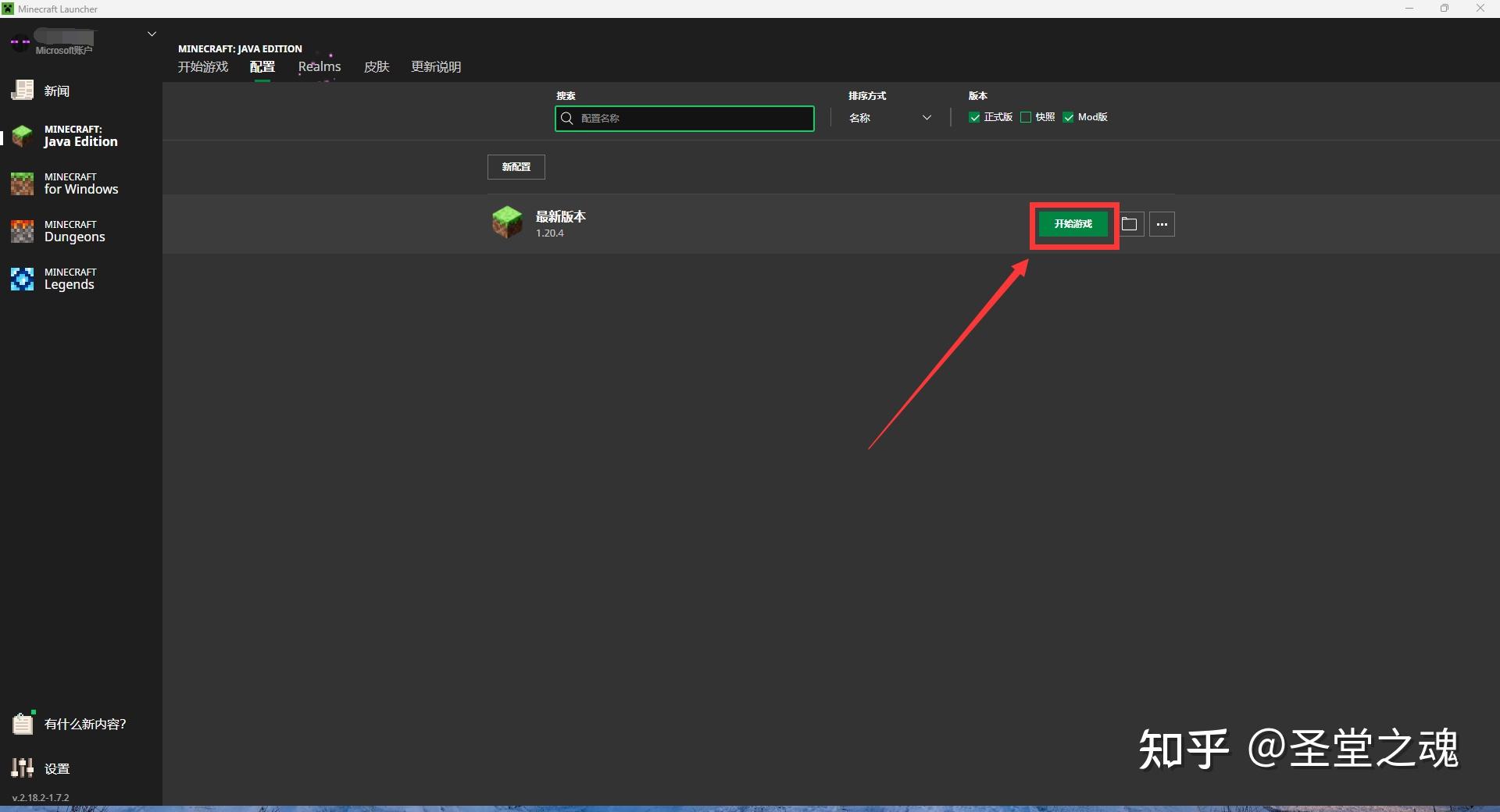Viewport: 1500px width, 812px height.
Task: Open the game folder icon next to 开始游戏
Action: point(1130,224)
